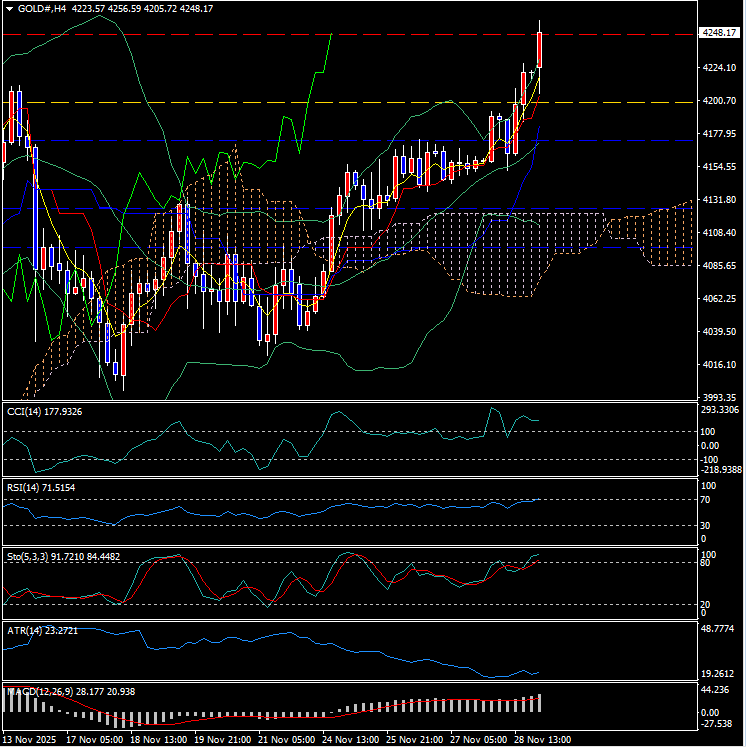Click the last MACD histogram bar
The height and width of the screenshot is (748, 746).
pyautogui.click(x=540, y=703)
